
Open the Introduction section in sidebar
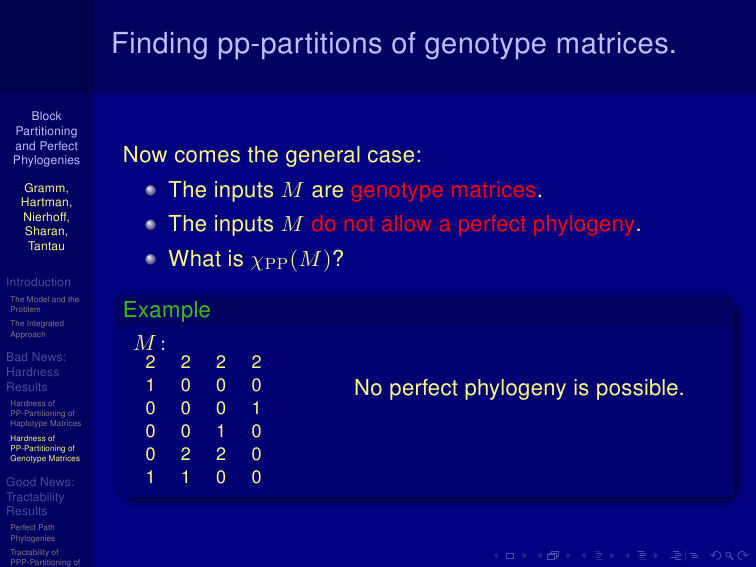(x=38, y=282)
